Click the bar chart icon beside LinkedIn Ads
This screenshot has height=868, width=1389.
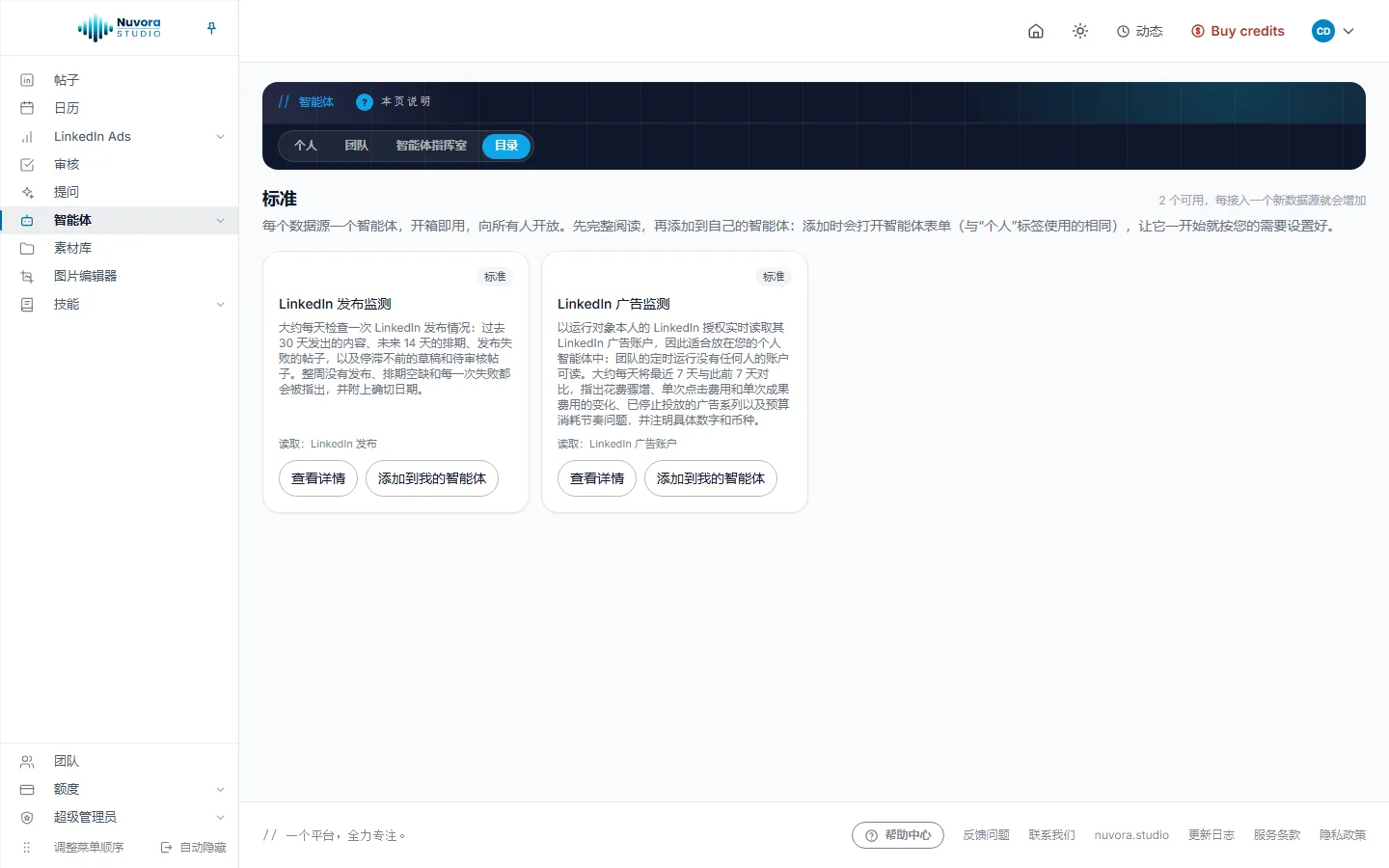(27, 136)
